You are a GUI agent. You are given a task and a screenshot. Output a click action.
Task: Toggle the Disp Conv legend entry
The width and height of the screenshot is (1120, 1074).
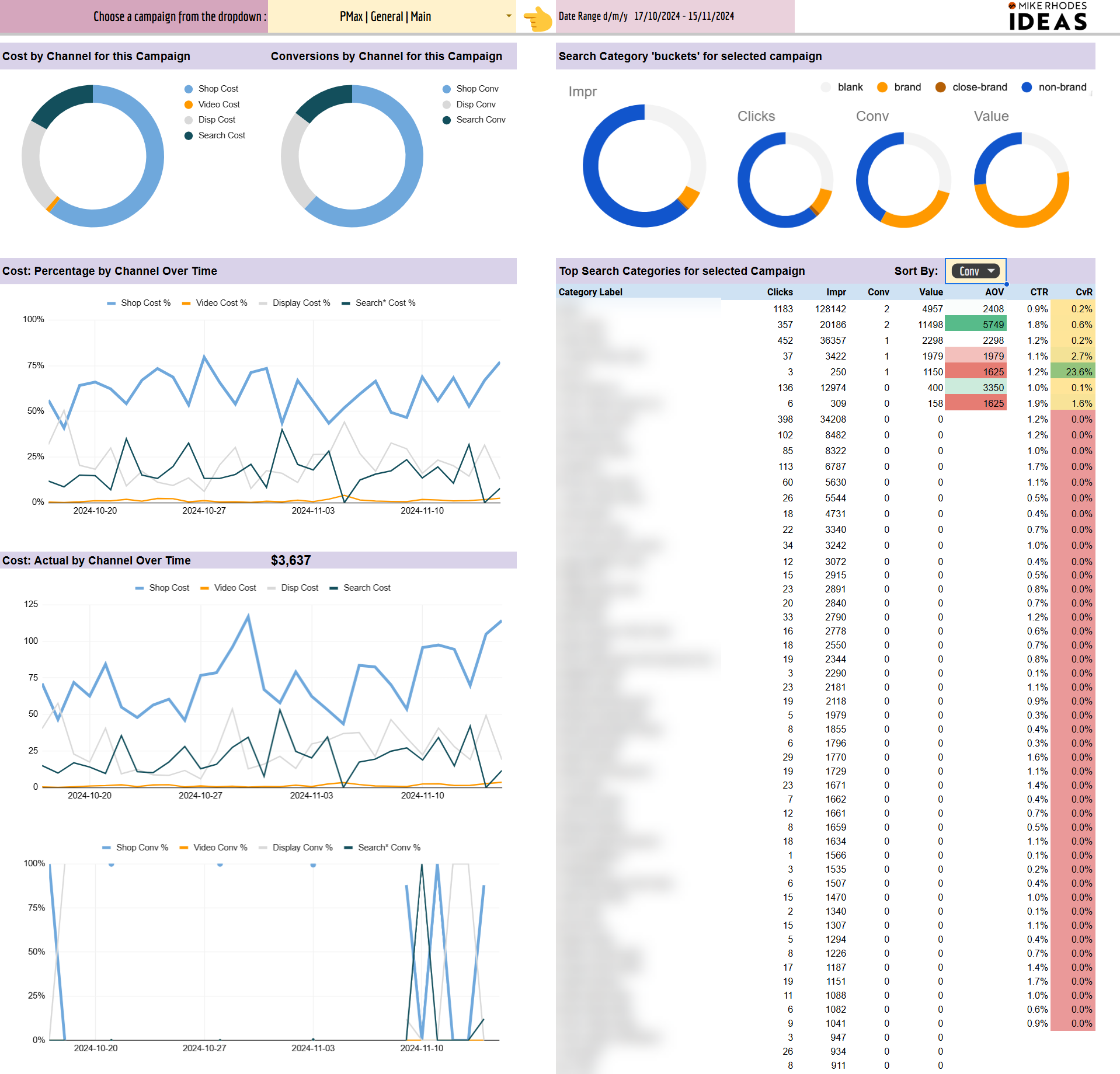coord(469,104)
